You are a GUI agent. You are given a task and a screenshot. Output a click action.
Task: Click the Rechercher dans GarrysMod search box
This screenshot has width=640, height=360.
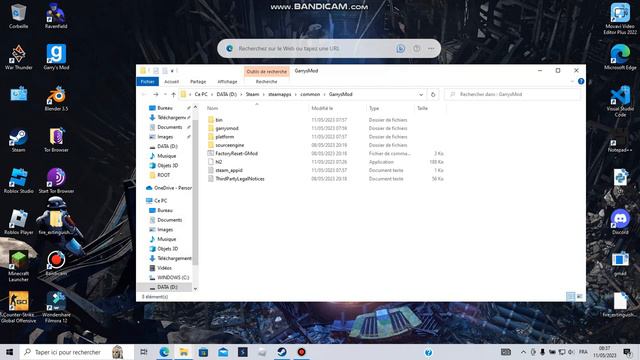tap(512, 94)
